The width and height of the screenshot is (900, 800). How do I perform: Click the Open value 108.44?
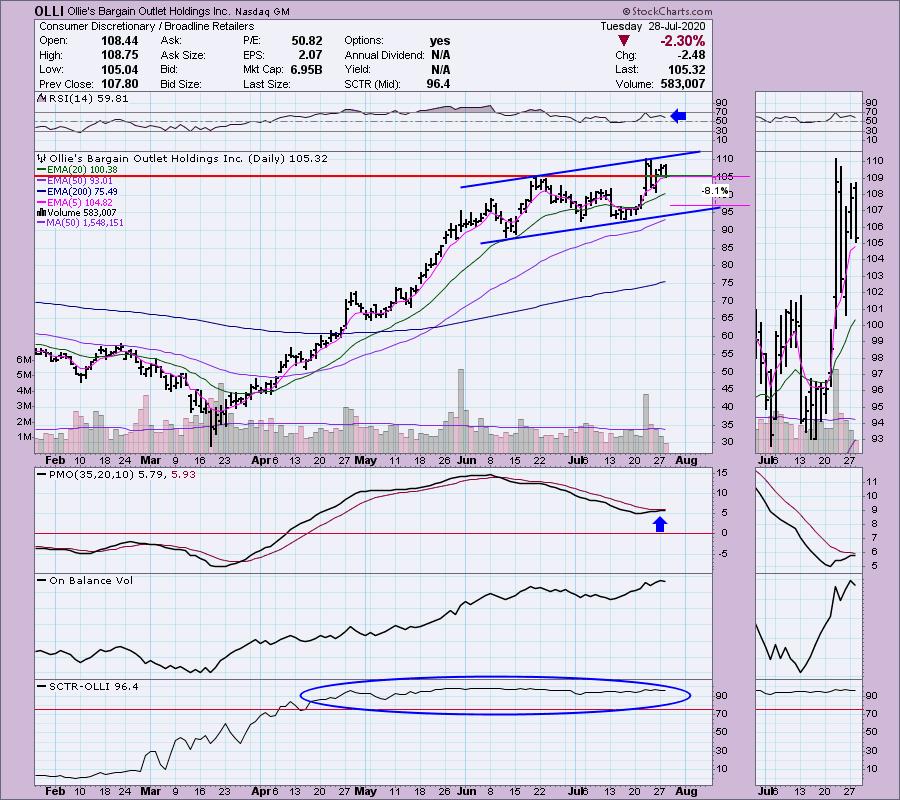coord(119,41)
